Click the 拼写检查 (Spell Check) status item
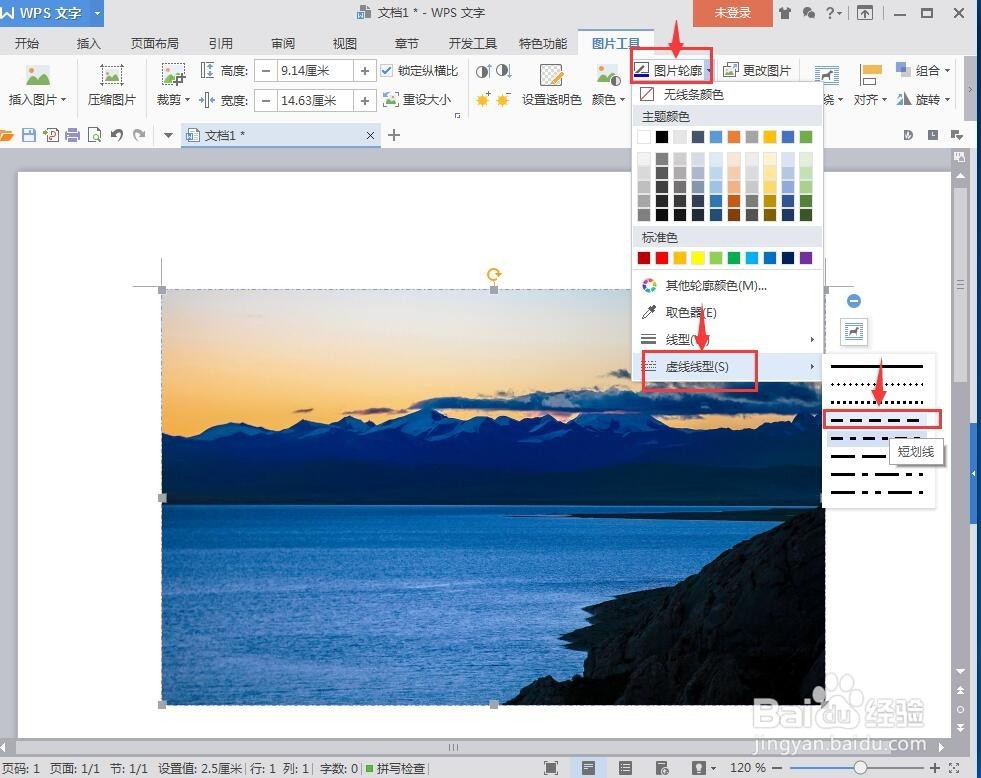This screenshot has height=778, width=981. [x=396, y=768]
